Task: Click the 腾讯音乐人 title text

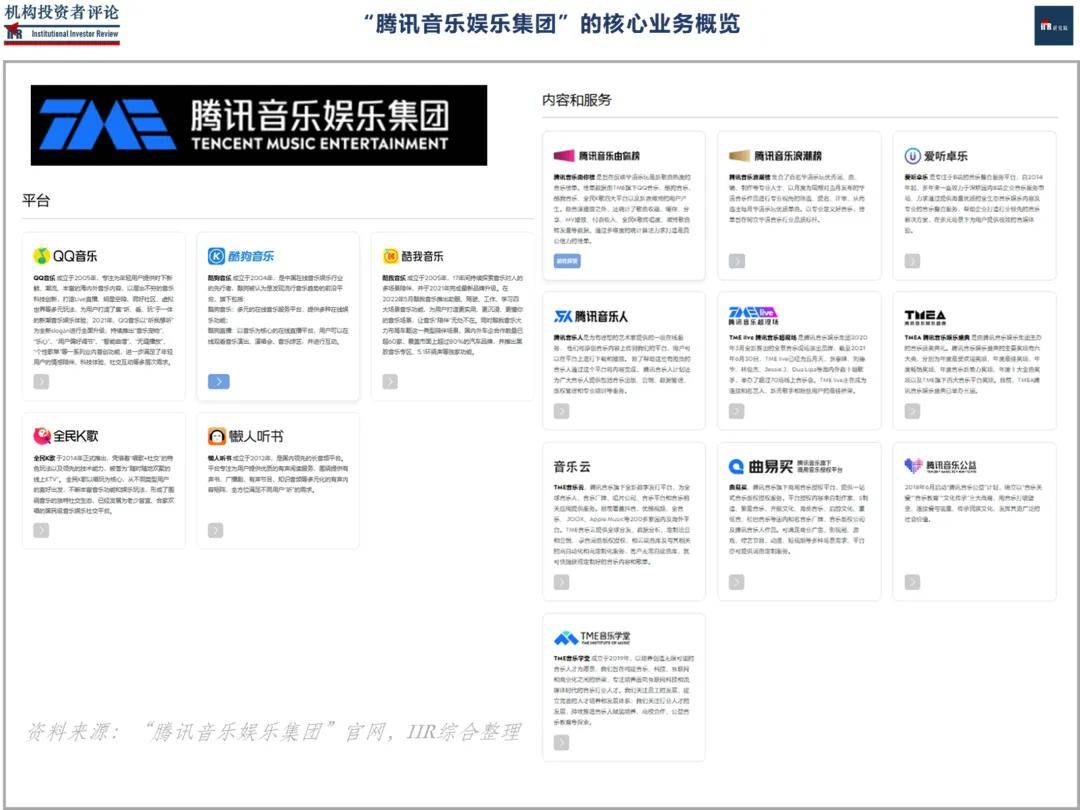Action: (x=601, y=317)
